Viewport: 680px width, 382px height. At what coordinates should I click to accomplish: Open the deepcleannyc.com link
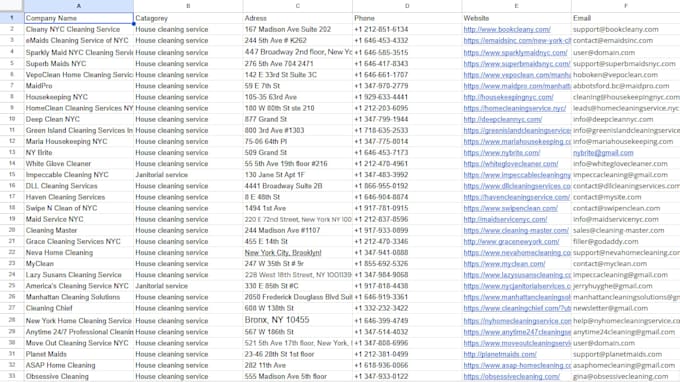(x=503, y=119)
